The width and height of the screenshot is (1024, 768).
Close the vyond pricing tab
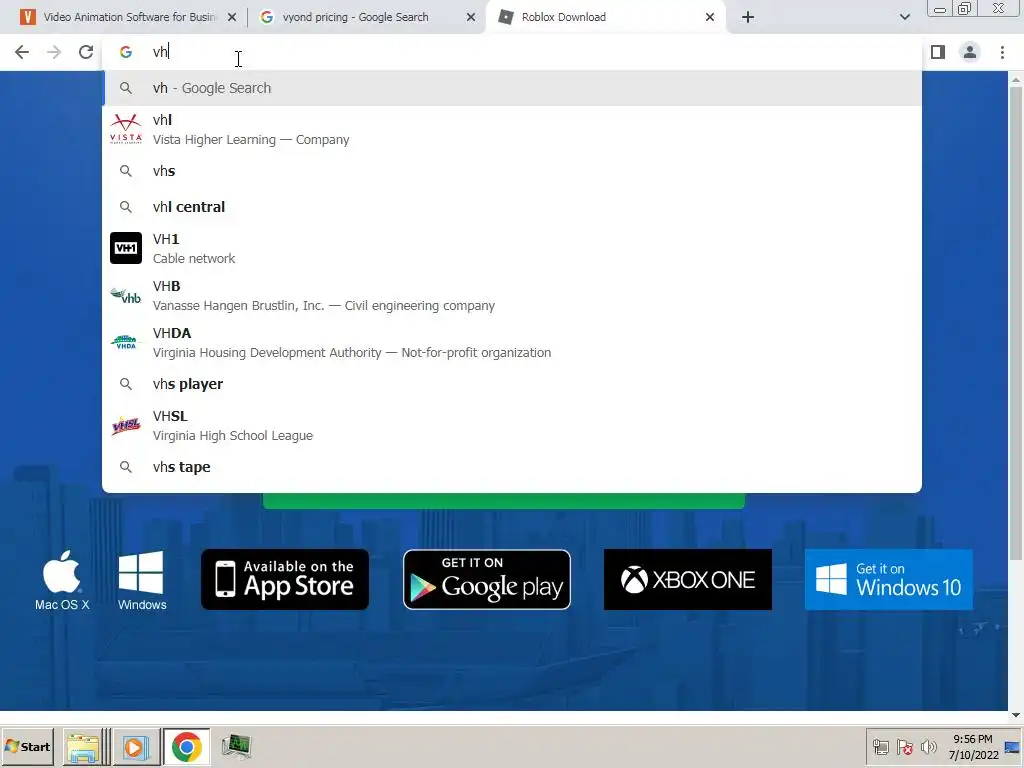[471, 18]
